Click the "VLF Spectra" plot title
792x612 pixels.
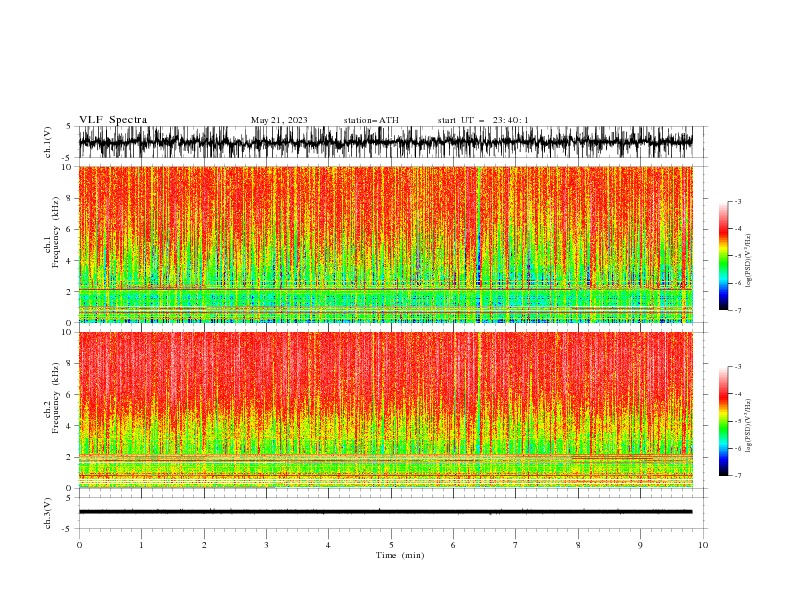point(113,120)
